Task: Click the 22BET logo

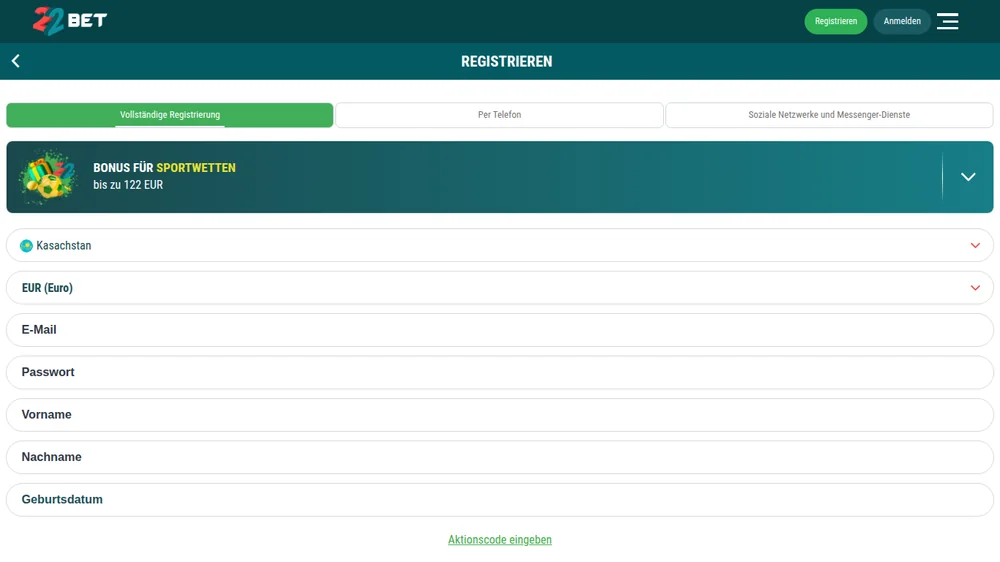Action: pos(70,21)
